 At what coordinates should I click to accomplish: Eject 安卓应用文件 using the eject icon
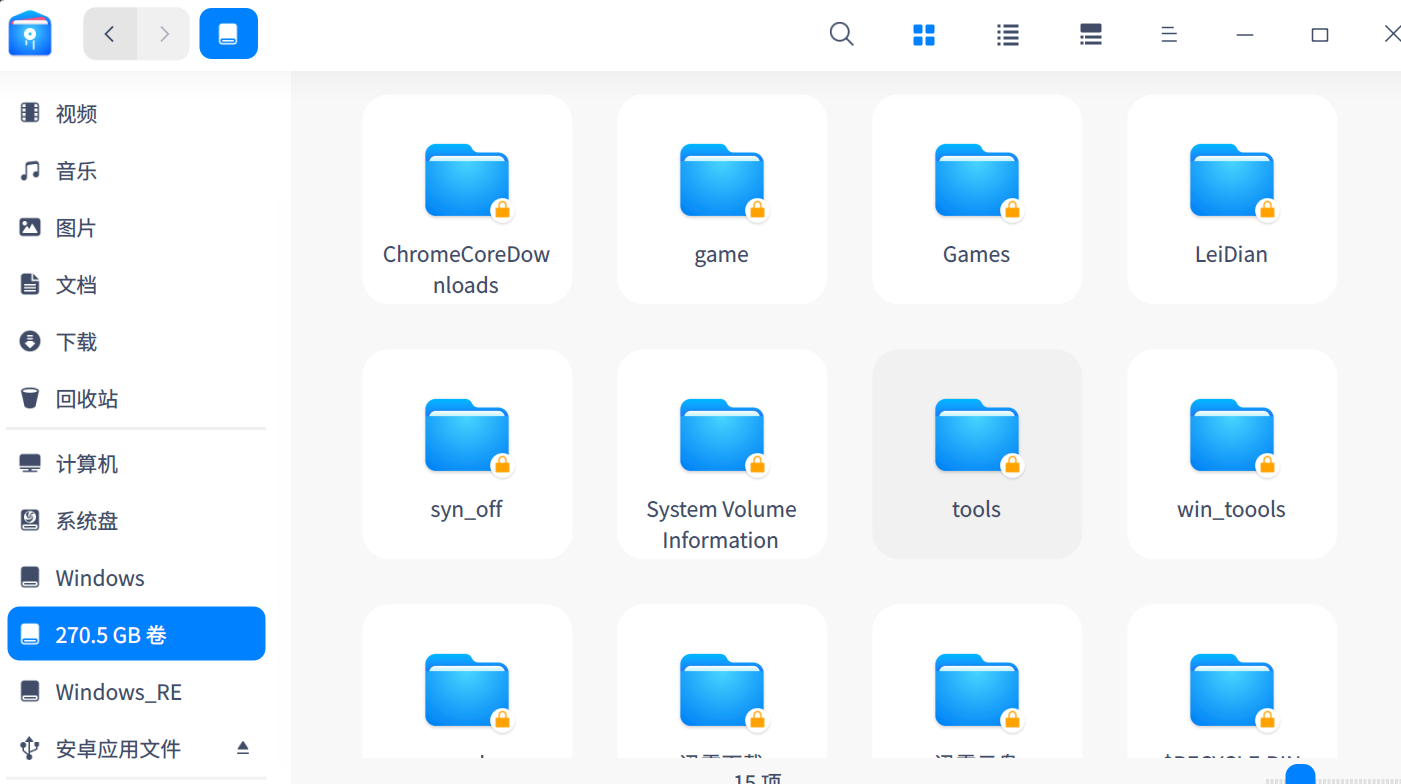(x=242, y=748)
